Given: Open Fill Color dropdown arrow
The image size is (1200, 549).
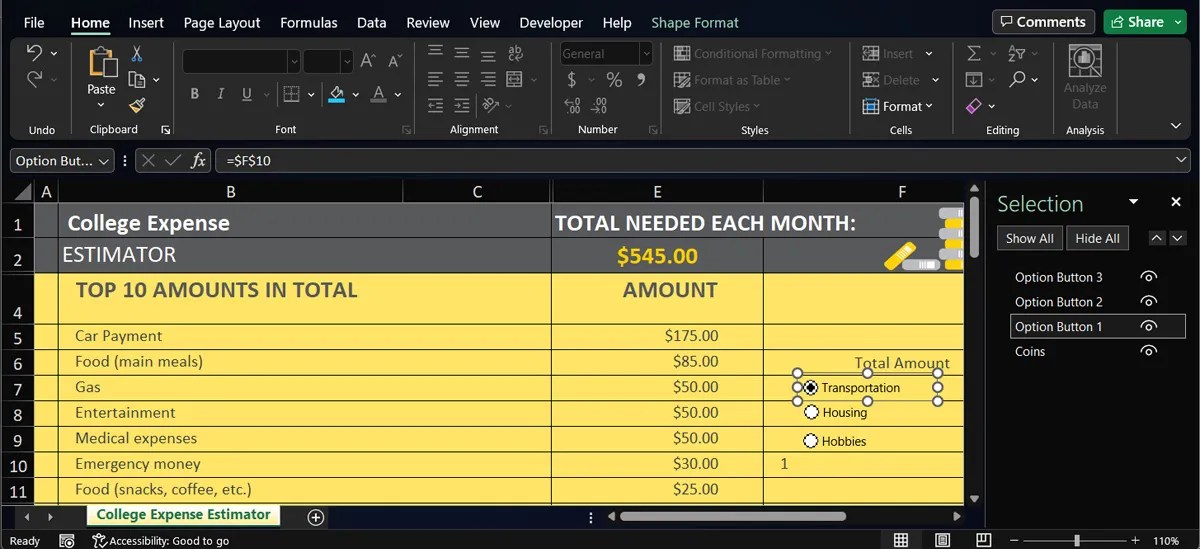Looking at the screenshot, I should pos(355,94).
